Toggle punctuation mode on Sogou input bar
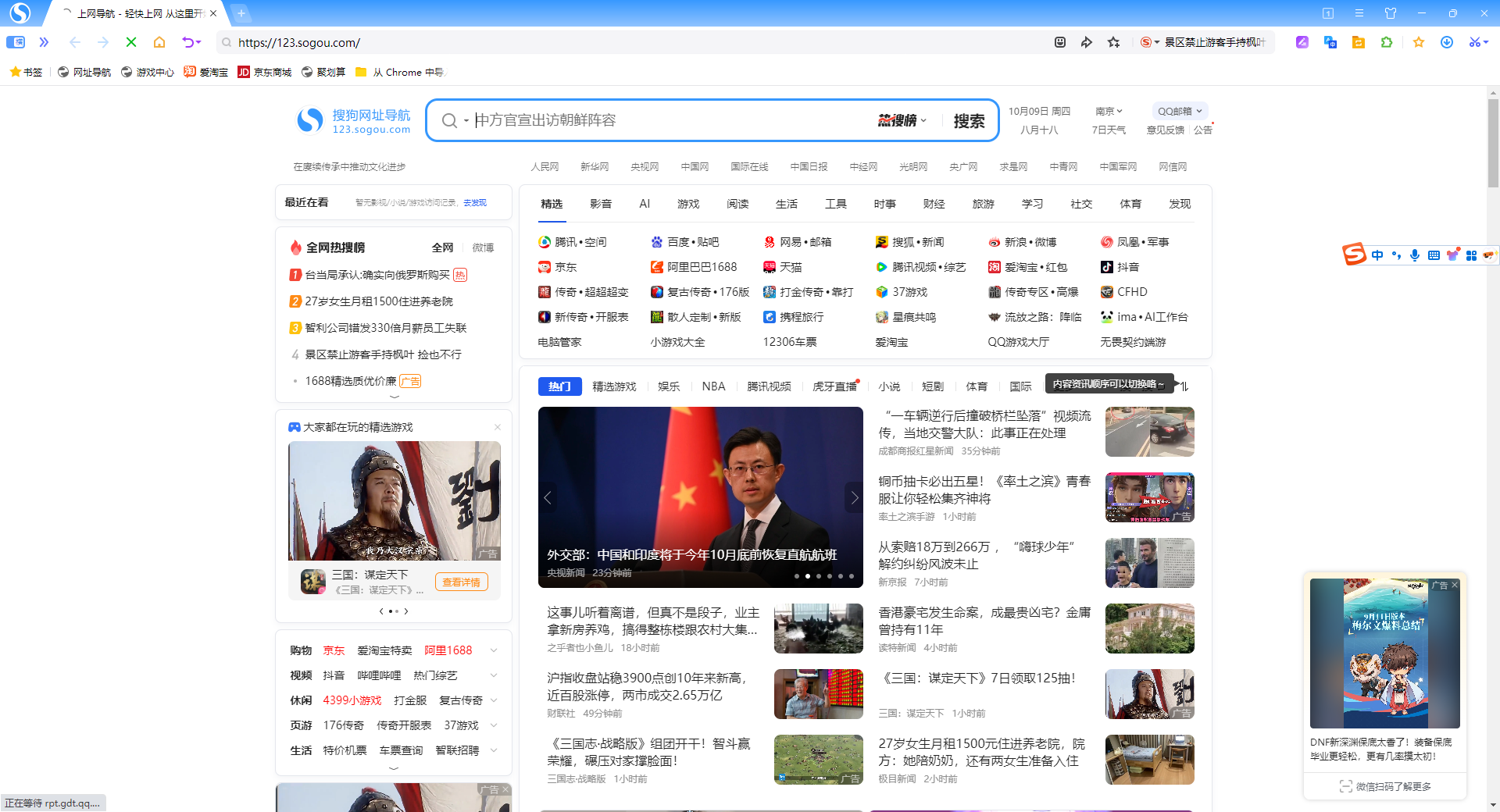This screenshot has width=1500, height=812. tap(1397, 255)
